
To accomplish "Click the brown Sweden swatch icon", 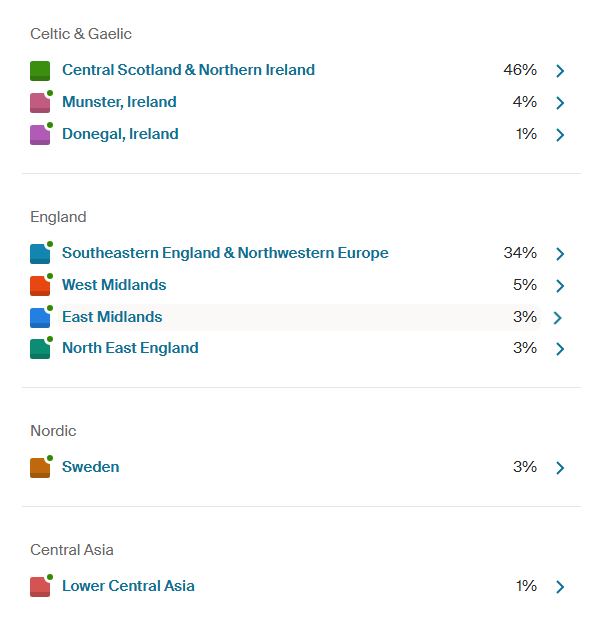I will pos(40,468).
